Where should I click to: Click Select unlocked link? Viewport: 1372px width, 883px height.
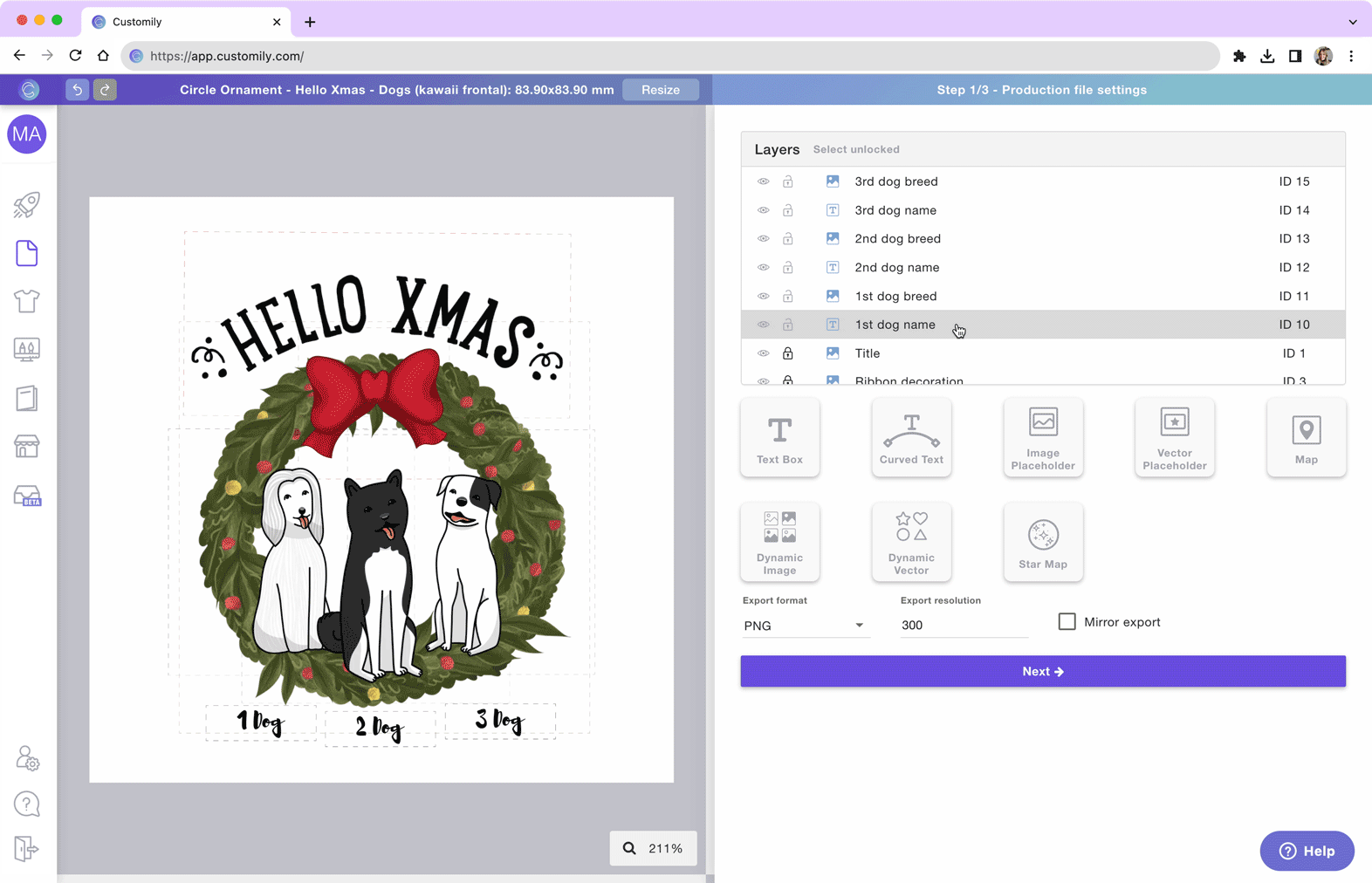856,149
